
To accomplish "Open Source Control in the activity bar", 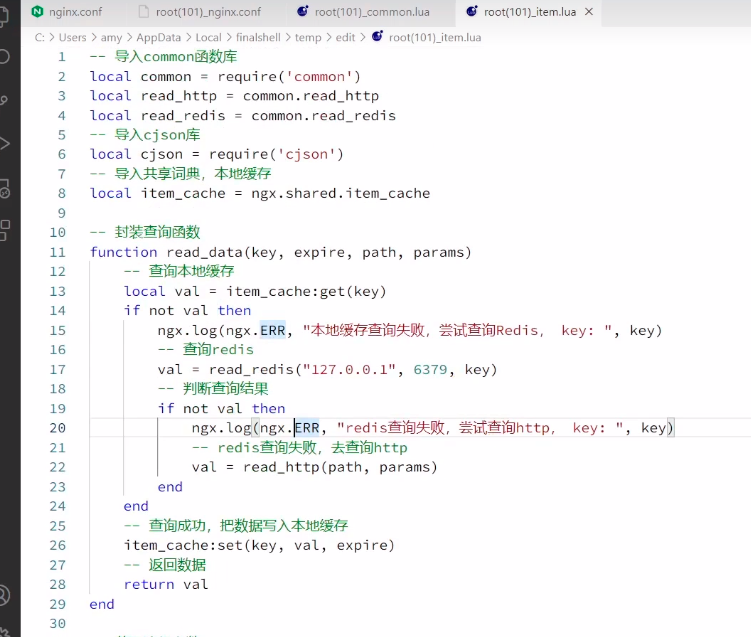I will pos(4,100).
